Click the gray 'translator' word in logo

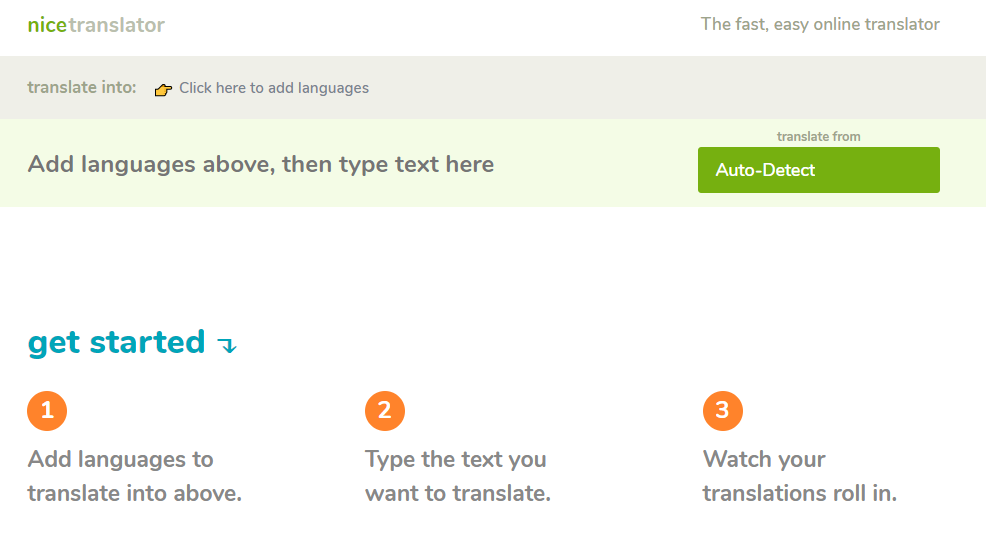[116, 25]
